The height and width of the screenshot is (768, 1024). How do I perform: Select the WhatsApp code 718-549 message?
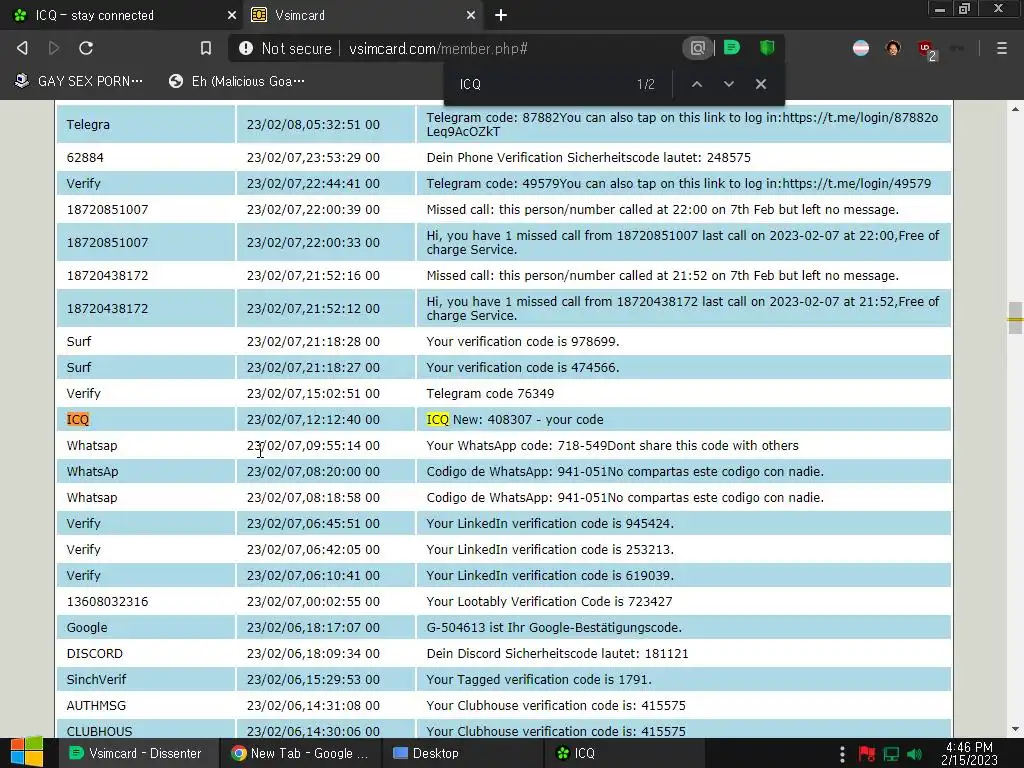coord(612,445)
